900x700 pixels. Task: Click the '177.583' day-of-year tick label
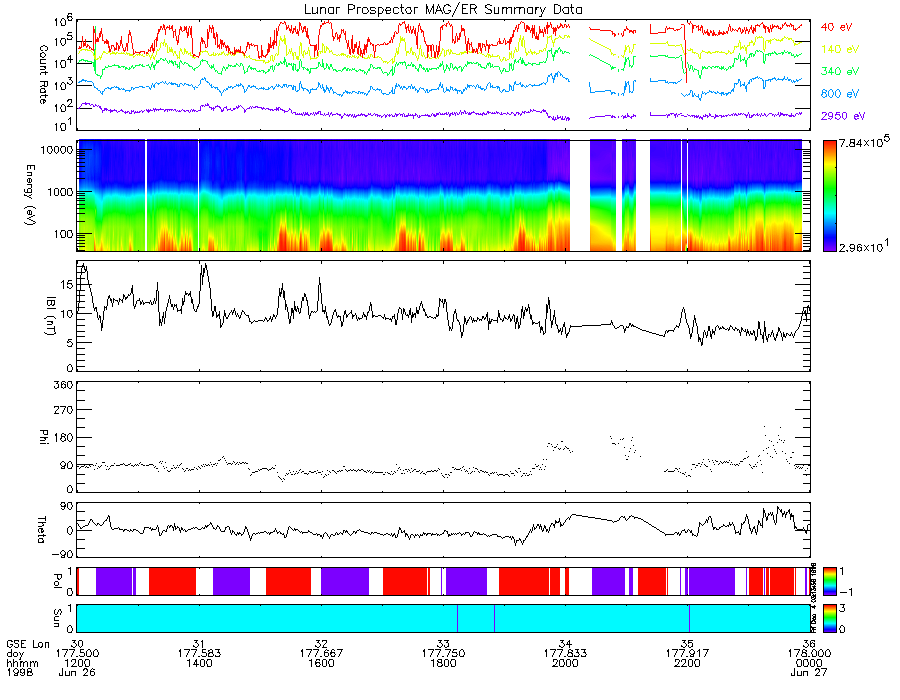[x=199, y=654]
